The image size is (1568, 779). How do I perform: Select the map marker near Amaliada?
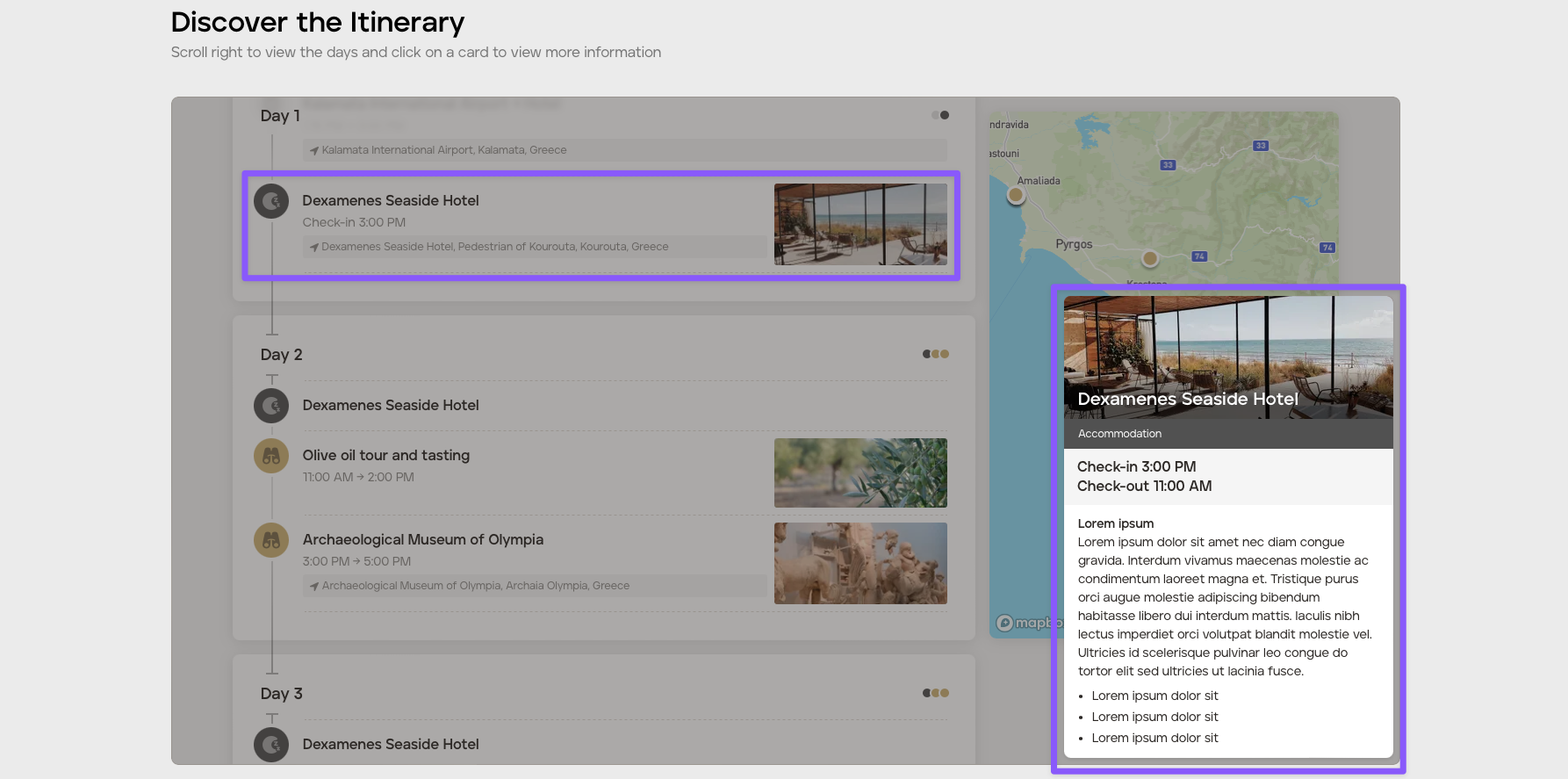tap(1016, 195)
